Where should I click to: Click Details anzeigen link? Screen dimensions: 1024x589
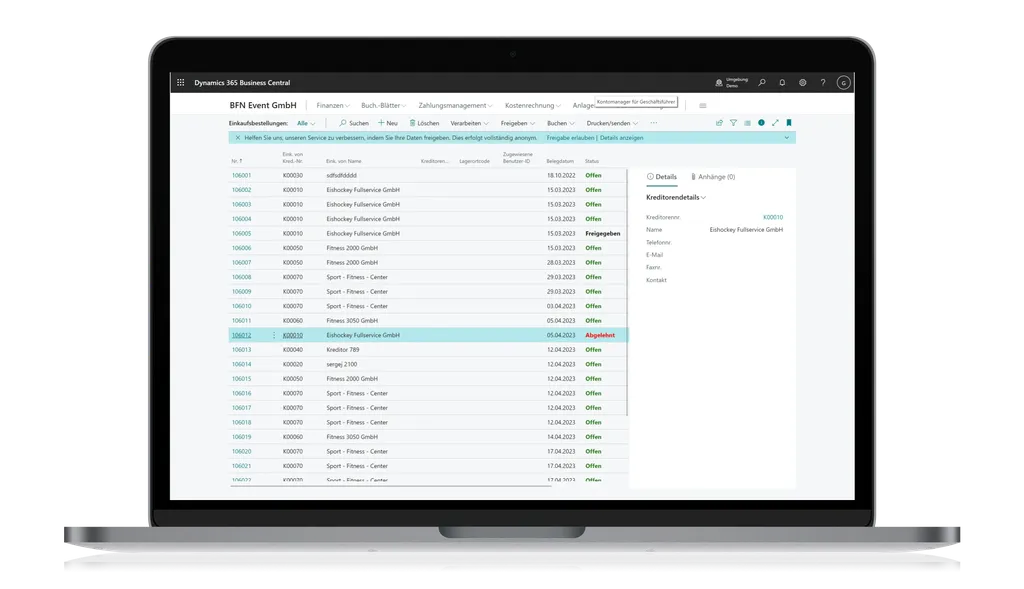621,138
